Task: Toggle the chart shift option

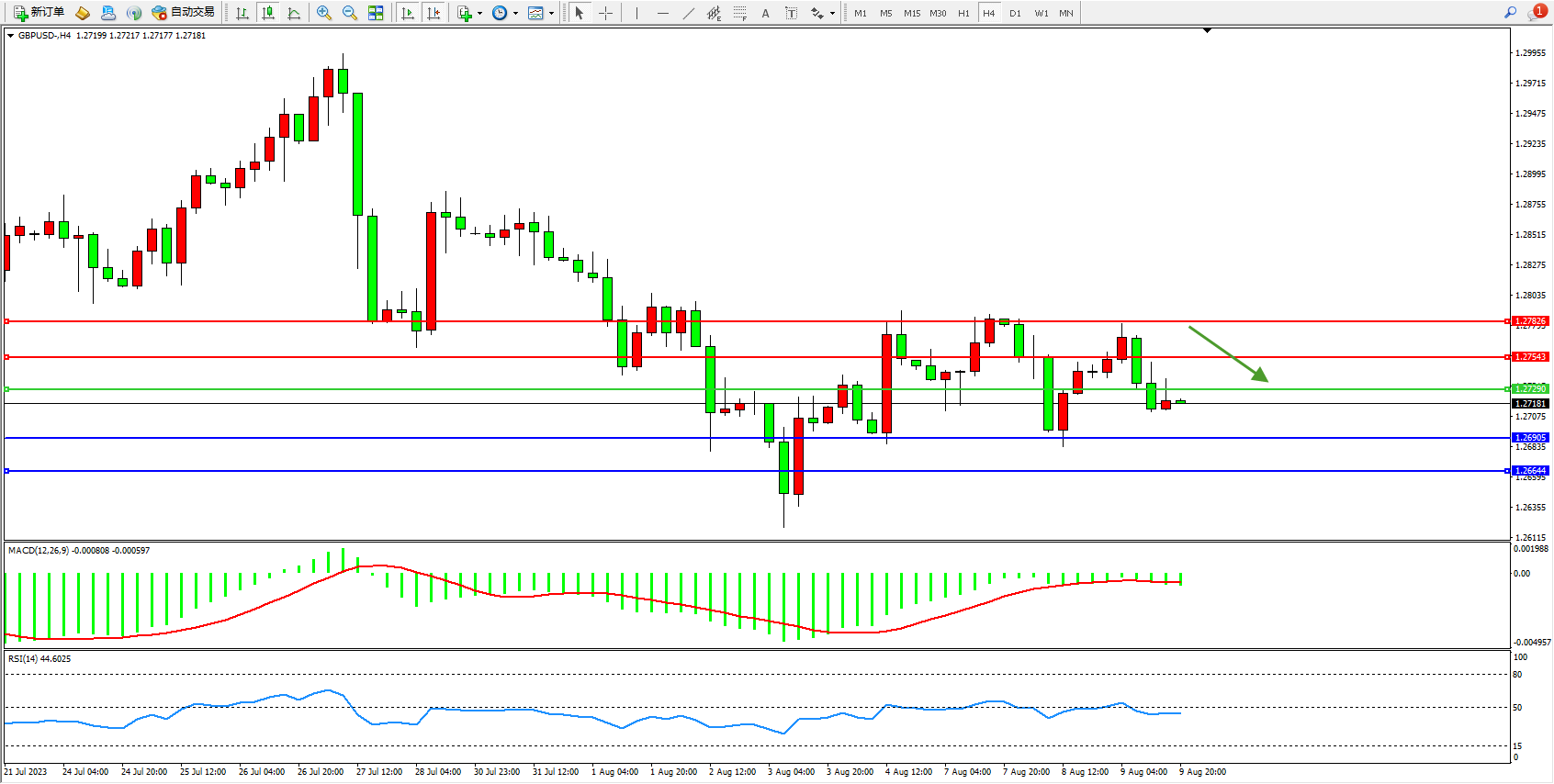Action: pos(434,13)
